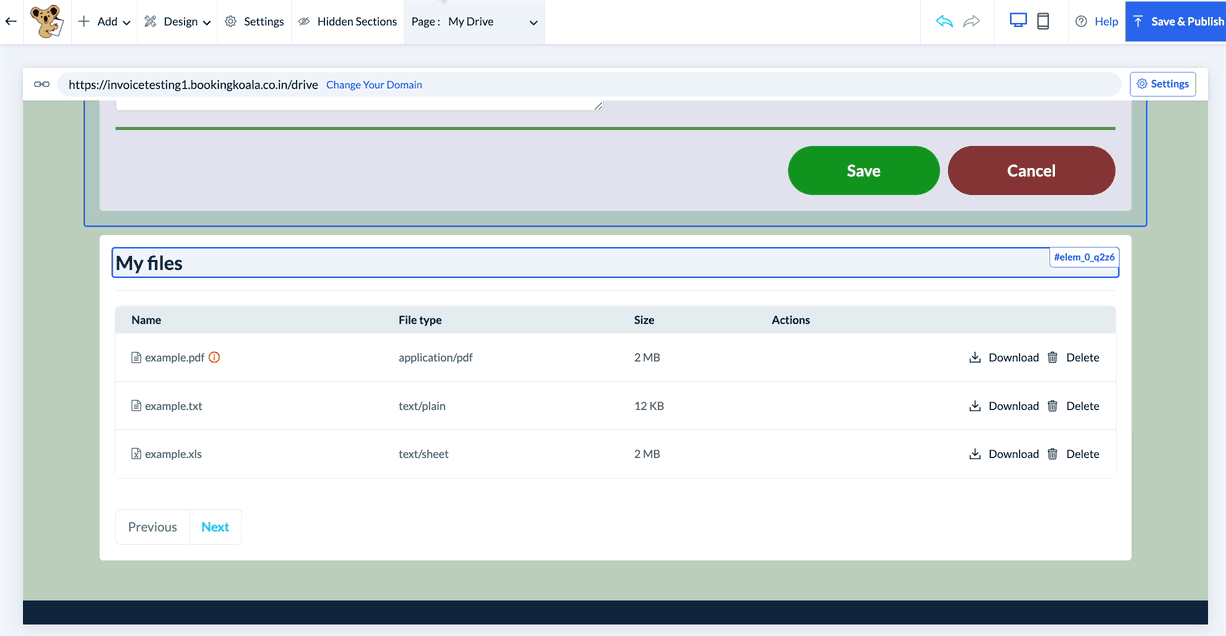1226x636 pixels.
Task: Click the koala logo icon
Action: pyautogui.click(x=46, y=21)
